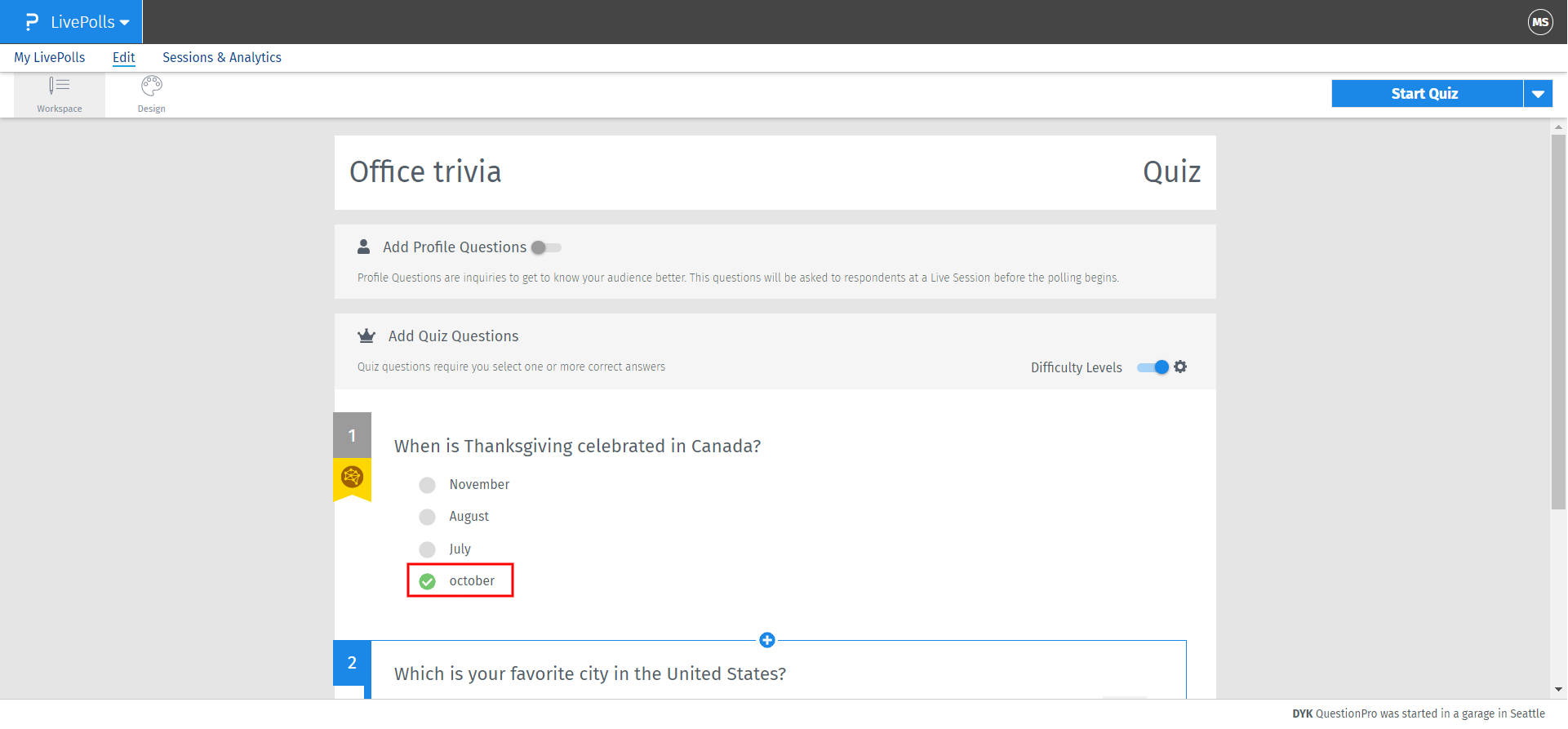1568x729 pixels.
Task: Click the Office trivia title field
Action: point(425,172)
